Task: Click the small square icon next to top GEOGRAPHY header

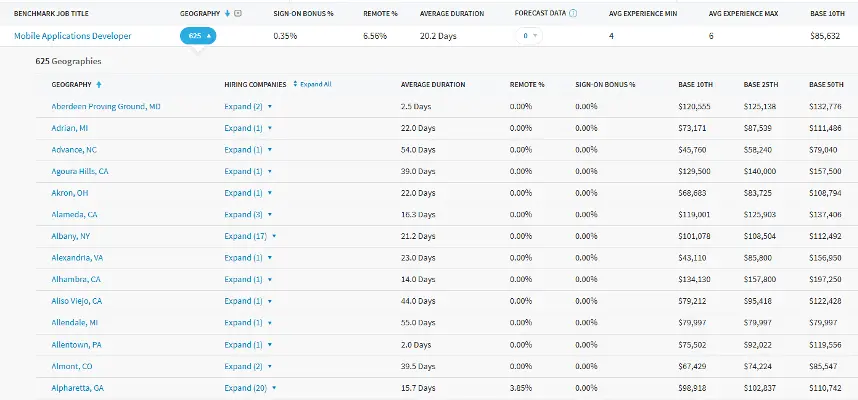Action: pyautogui.click(x=237, y=14)
